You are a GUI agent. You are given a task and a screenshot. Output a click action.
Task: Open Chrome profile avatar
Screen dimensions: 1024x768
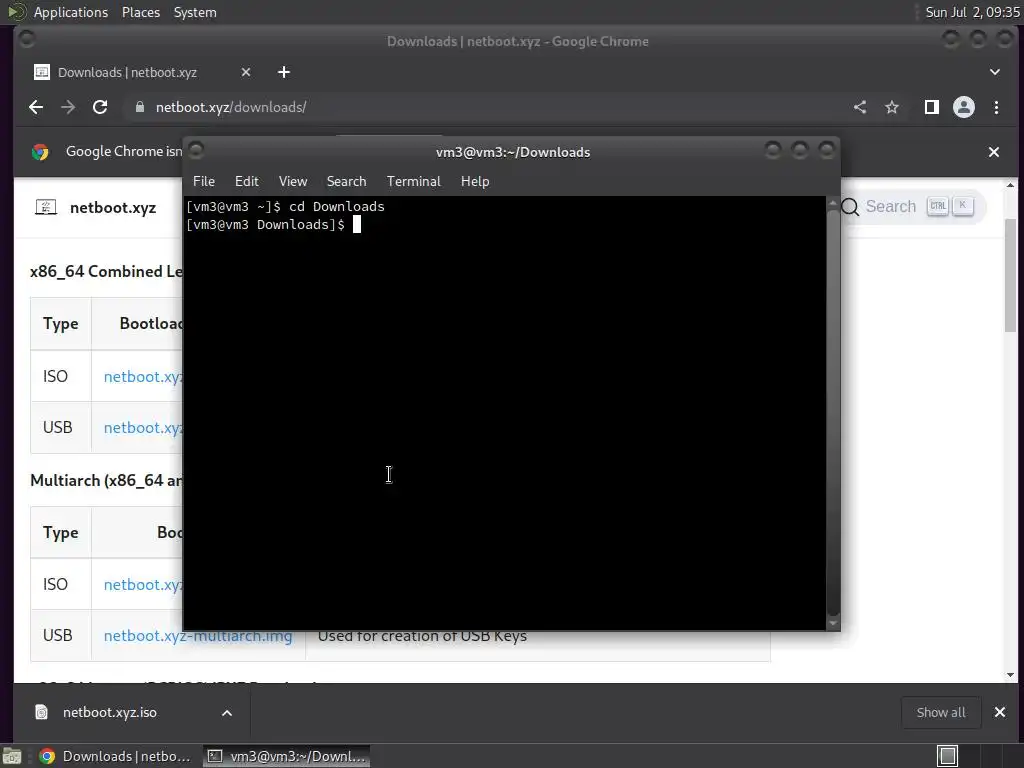964,107
